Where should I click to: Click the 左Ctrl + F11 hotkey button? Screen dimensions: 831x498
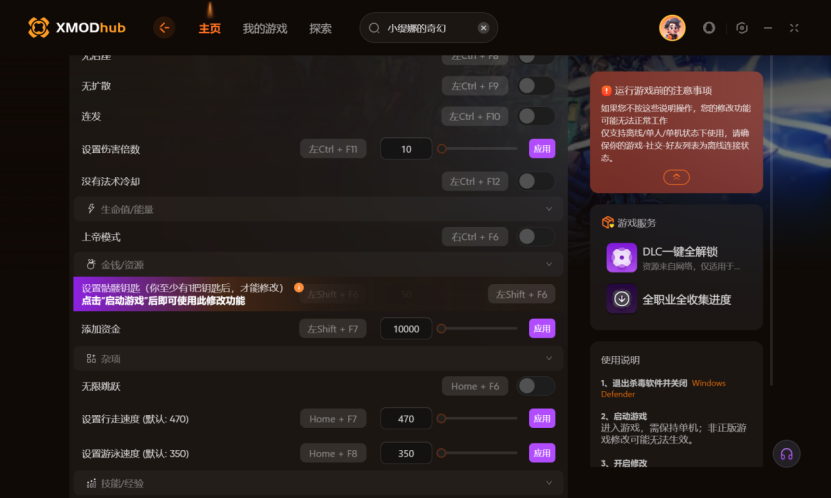click(333, 149)
